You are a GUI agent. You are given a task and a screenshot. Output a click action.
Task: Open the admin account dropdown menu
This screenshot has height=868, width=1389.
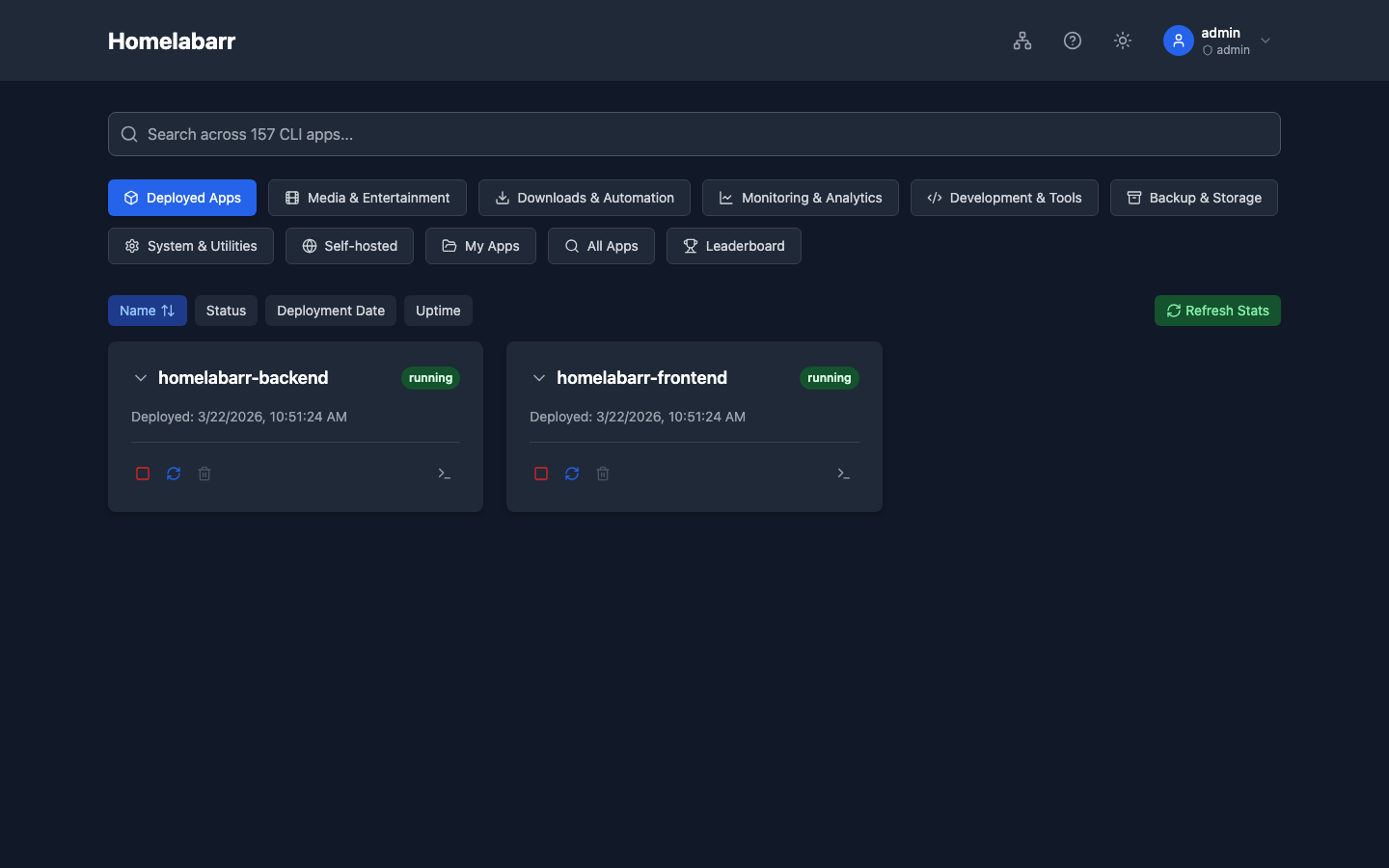click(1265, 41)
